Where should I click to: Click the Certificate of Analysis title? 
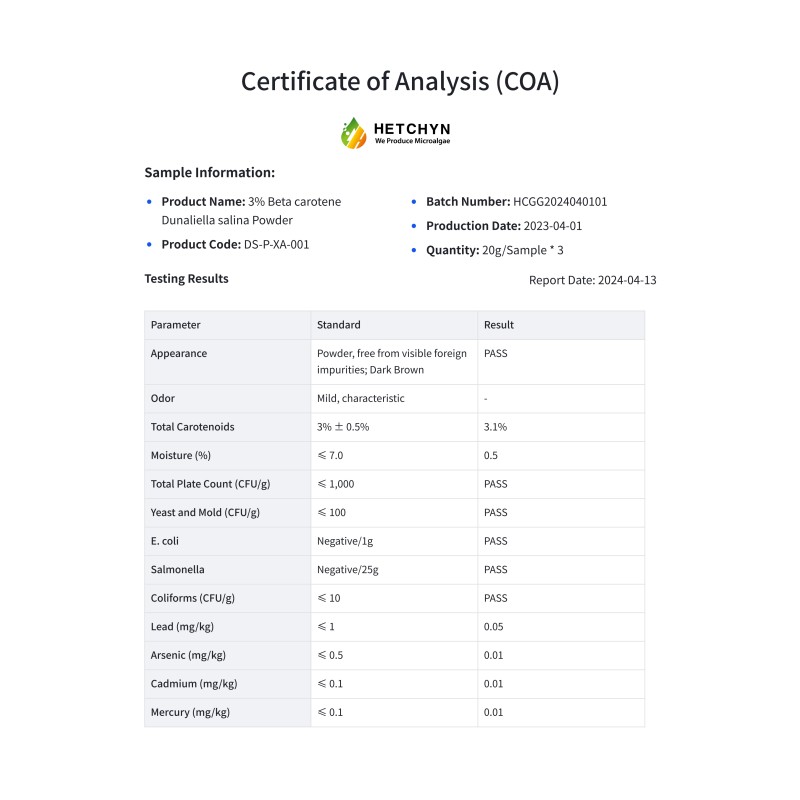click(x=400, y=81)
